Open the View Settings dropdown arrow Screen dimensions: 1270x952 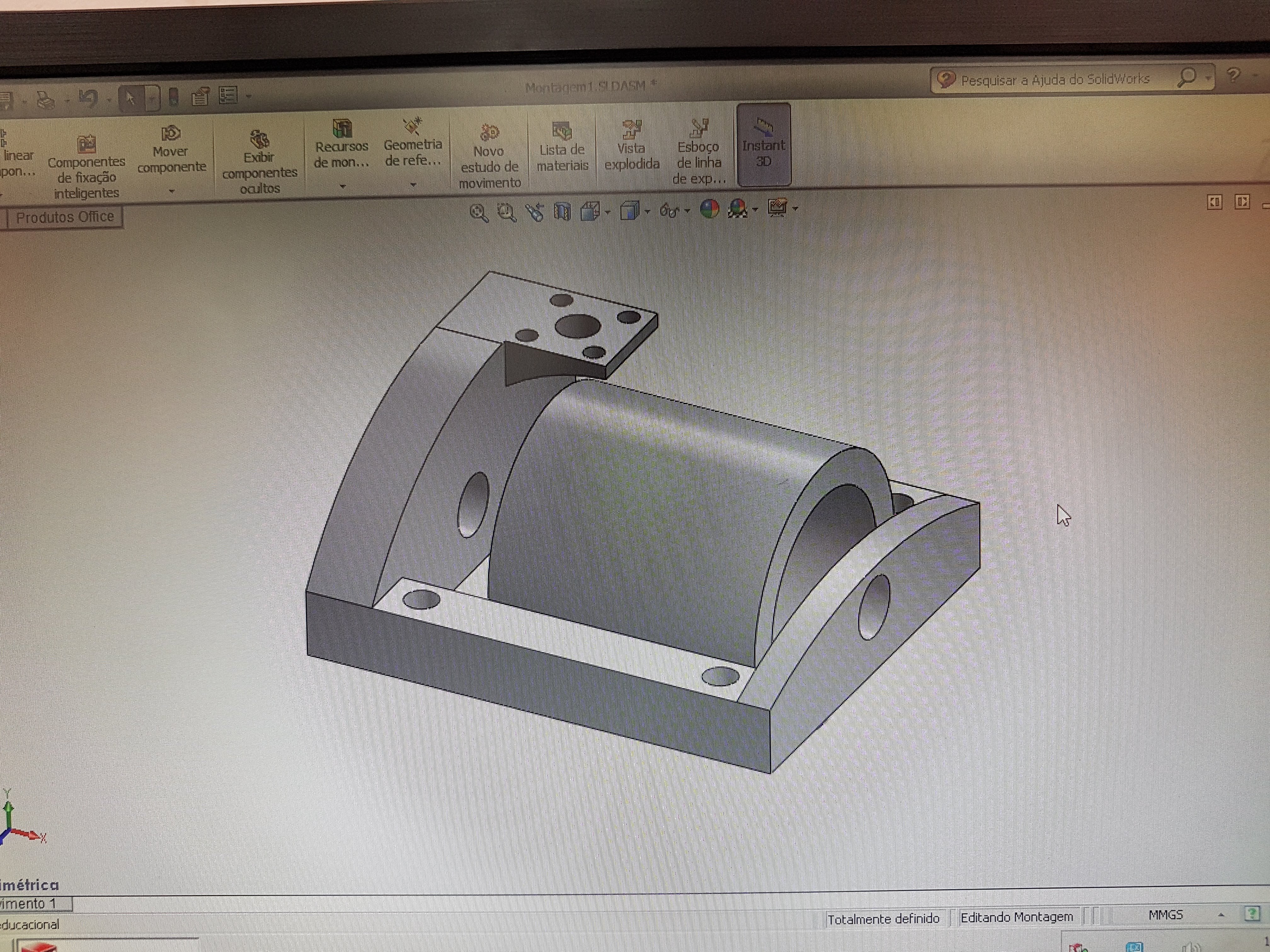(795, 209)
